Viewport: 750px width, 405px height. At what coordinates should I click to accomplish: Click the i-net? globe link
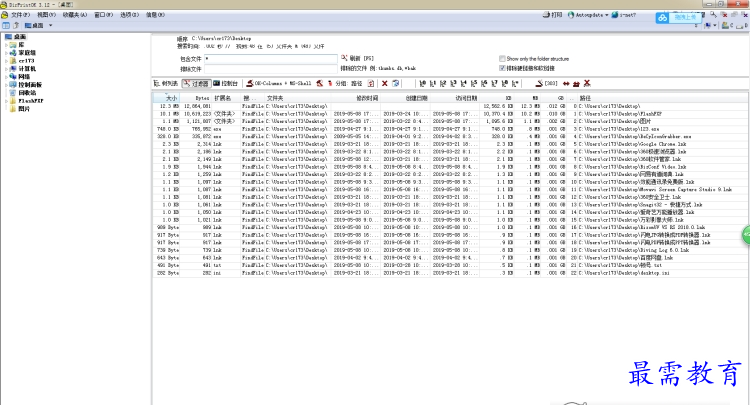[x=624, y=15]
